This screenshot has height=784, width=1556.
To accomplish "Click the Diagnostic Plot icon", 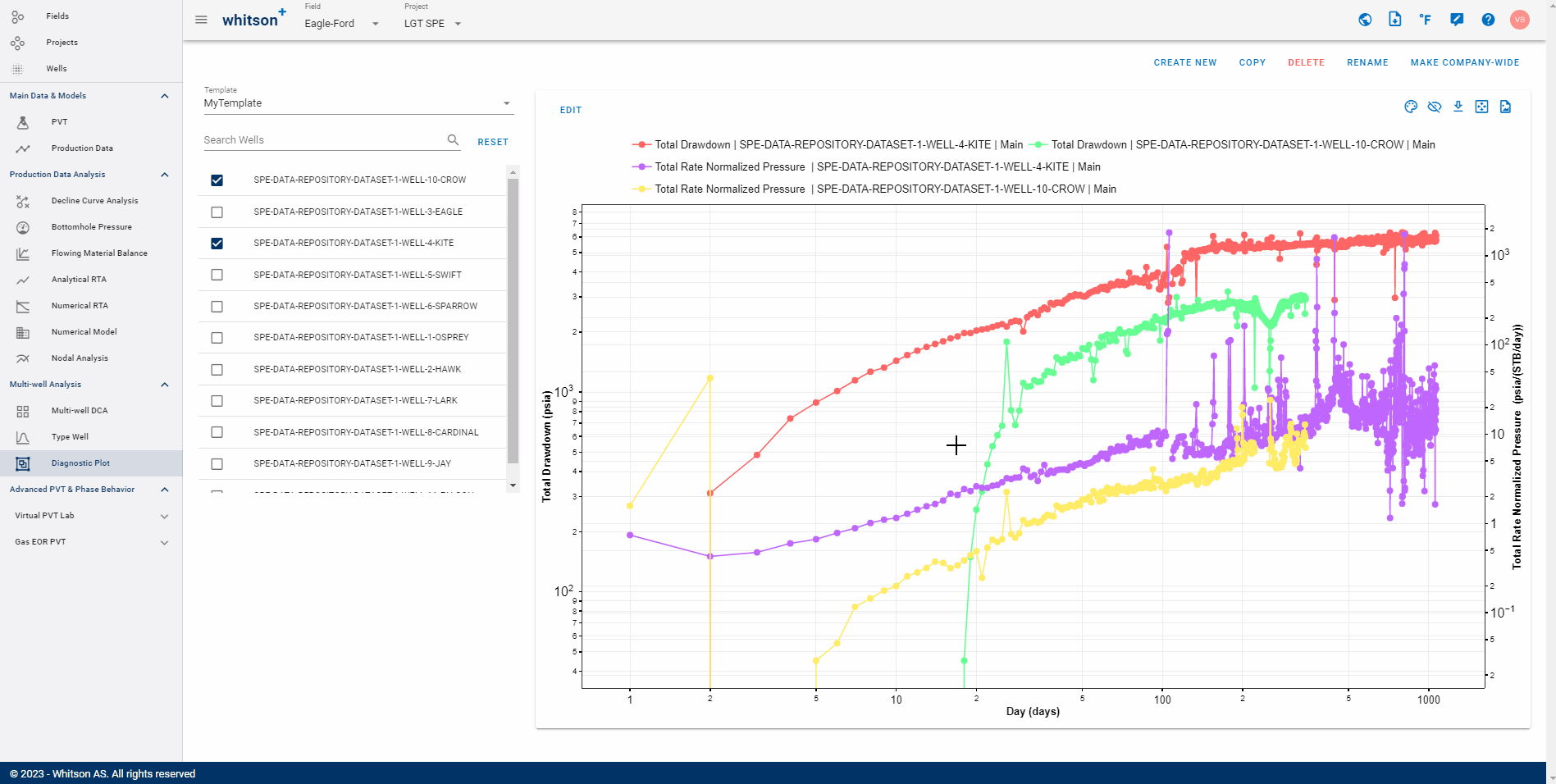I will pos(23,463).
